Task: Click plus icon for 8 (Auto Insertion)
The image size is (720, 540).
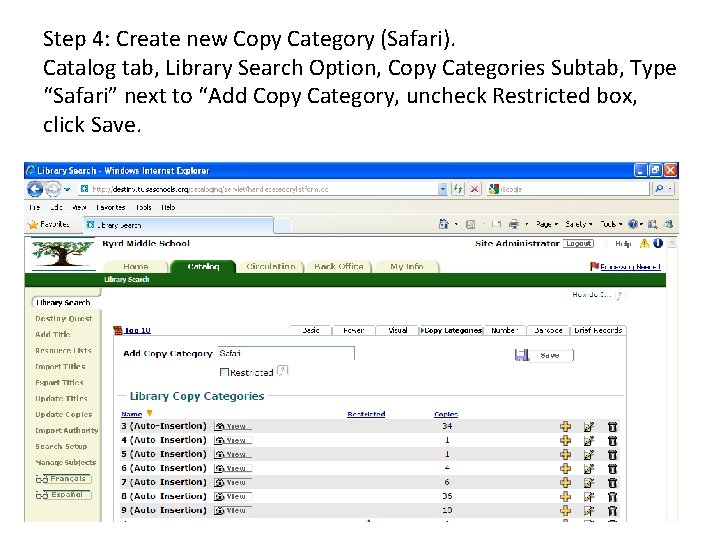Action: click(566, 497)
